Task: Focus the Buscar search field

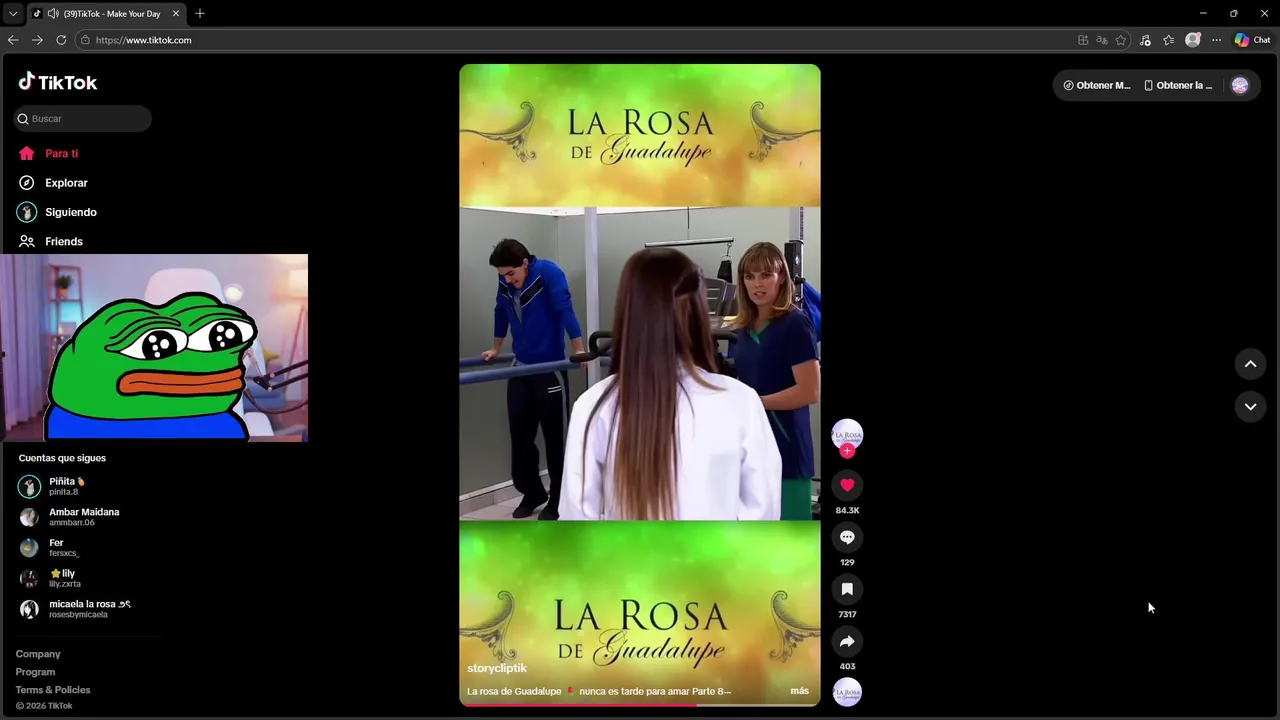Action: [83, 118]
